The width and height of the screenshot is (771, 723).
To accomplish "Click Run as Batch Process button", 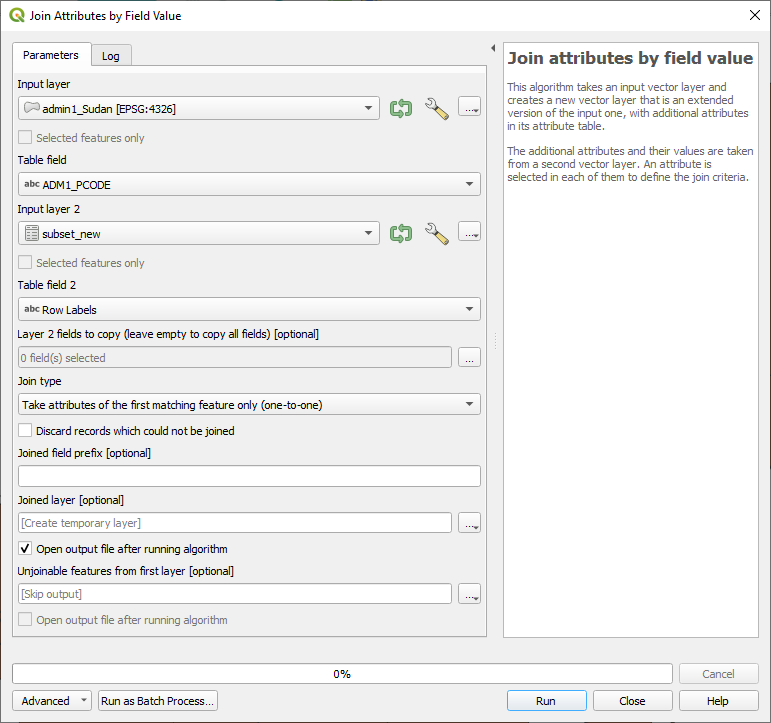I will [158, 701].
